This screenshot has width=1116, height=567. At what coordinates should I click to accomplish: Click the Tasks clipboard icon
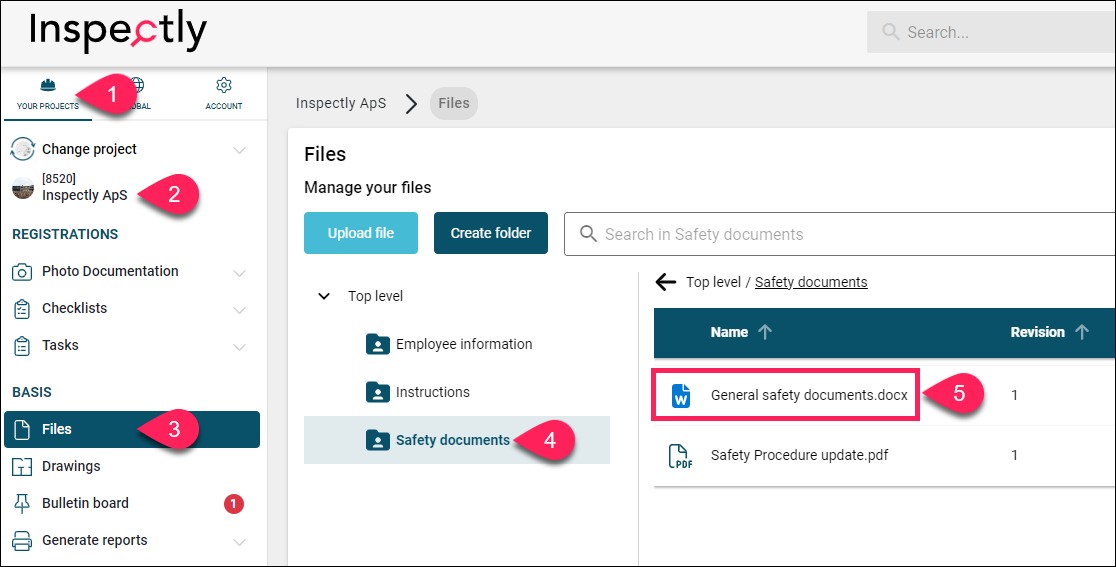coord(22,346)
